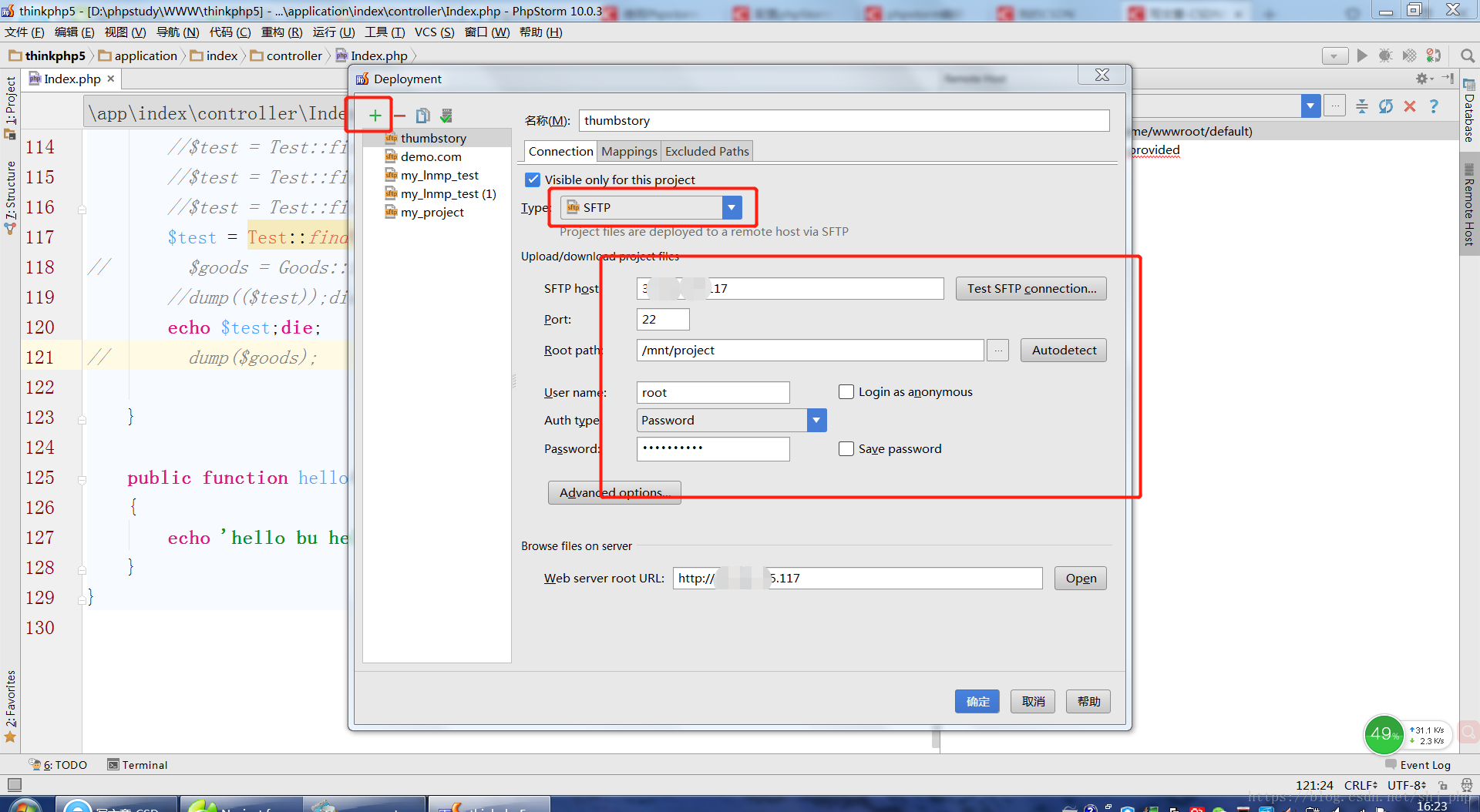Enable Login as anonymous

tap(846, 392)
